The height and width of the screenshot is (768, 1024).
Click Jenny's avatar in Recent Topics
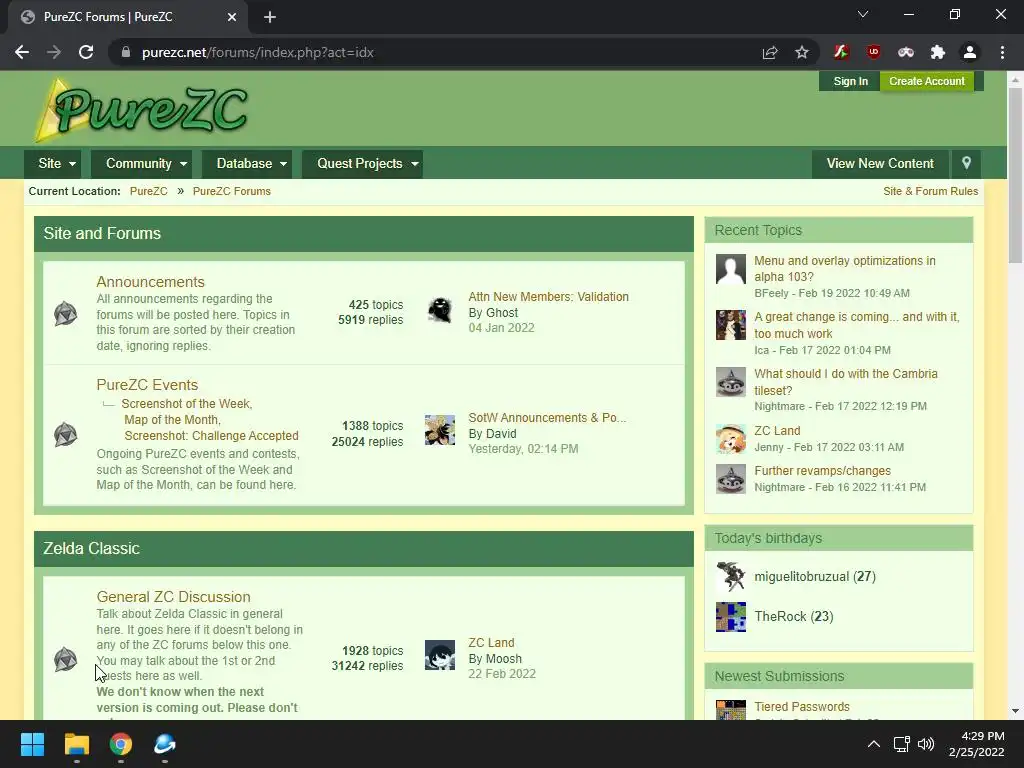731,439
